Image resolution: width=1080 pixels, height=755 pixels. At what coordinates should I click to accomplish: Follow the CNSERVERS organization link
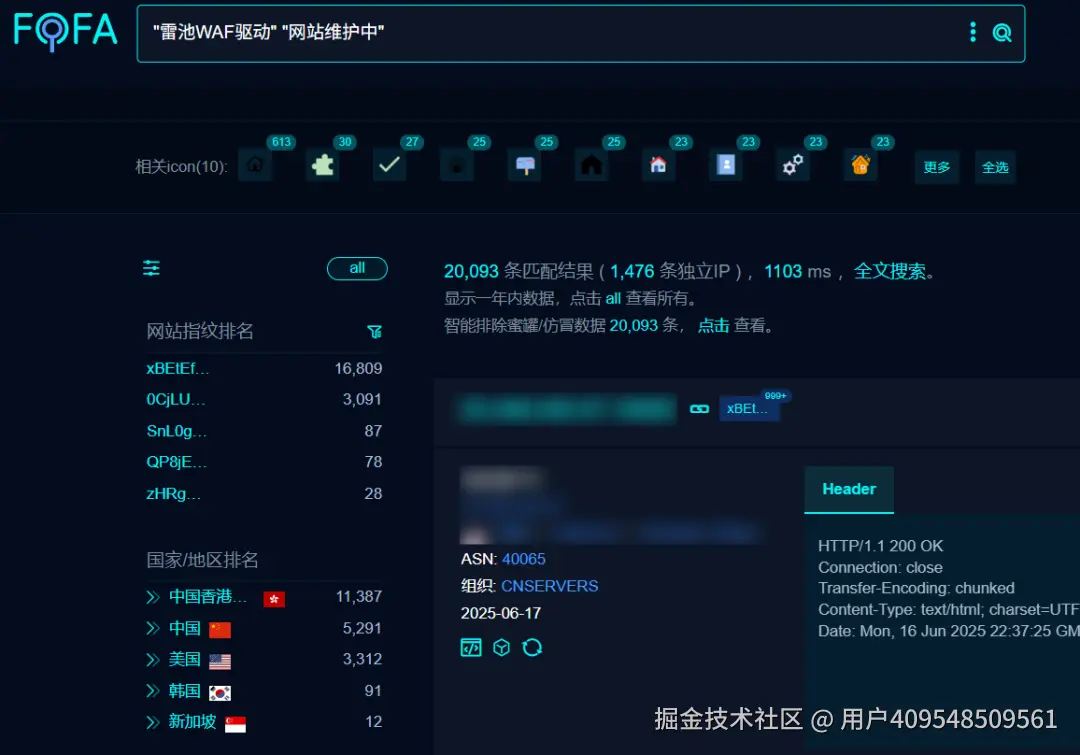pos(550,586)
